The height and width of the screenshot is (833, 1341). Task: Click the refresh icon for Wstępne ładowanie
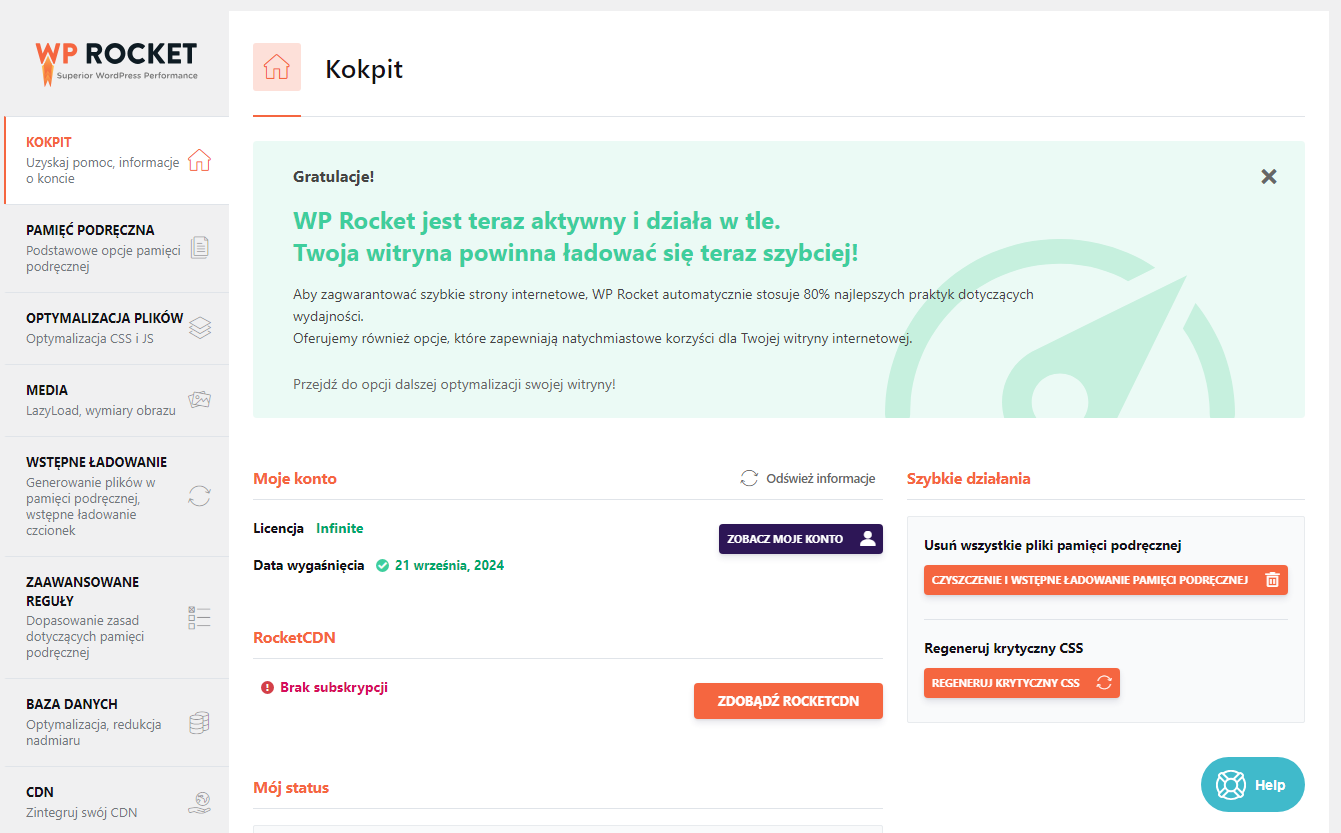199,496
